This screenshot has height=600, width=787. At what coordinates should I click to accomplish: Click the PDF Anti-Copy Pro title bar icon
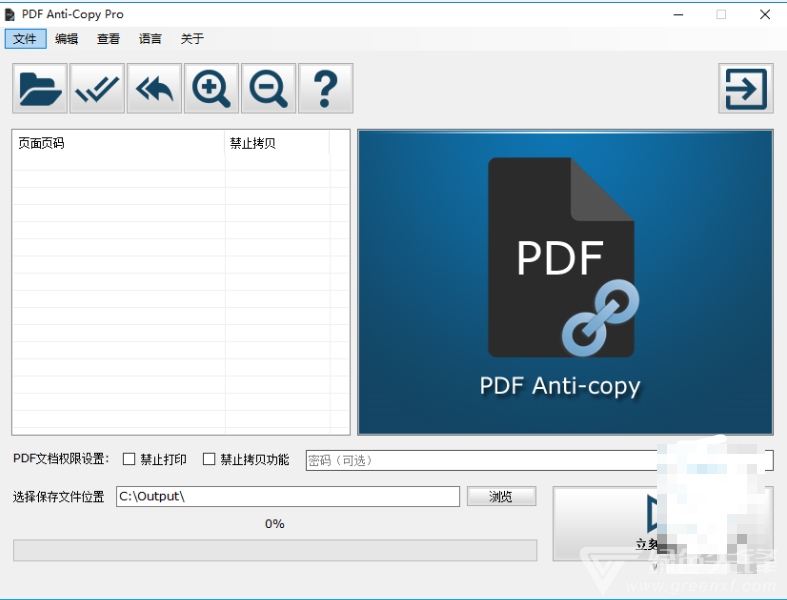pos(10,15)
